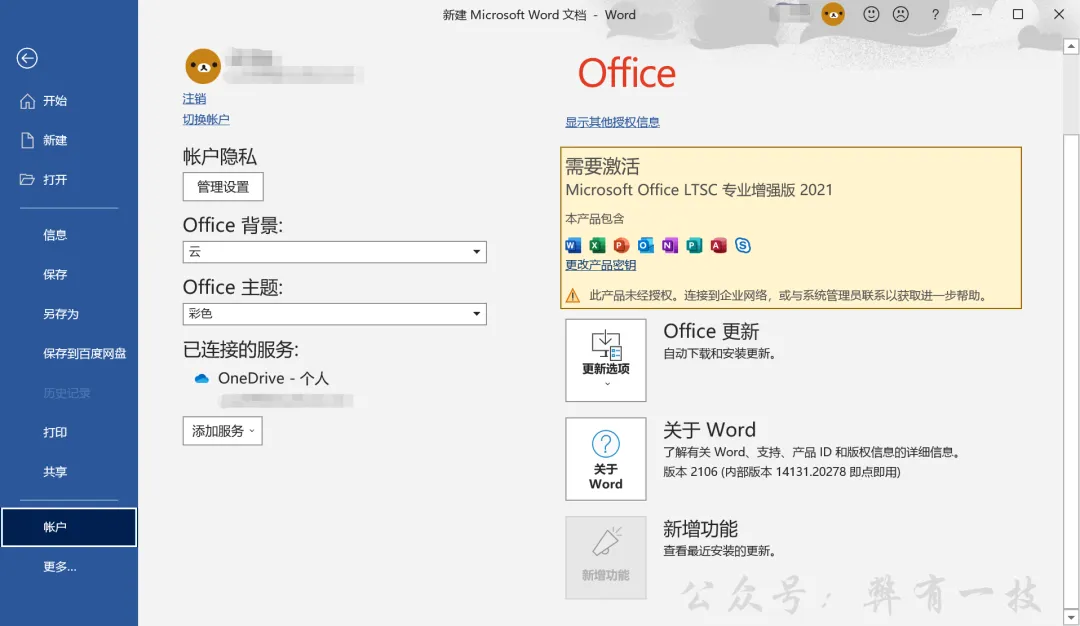The height and width of the screenshot is (626, 1080).
Task: Click the 新增功能 button
Action: click(606, 558)
